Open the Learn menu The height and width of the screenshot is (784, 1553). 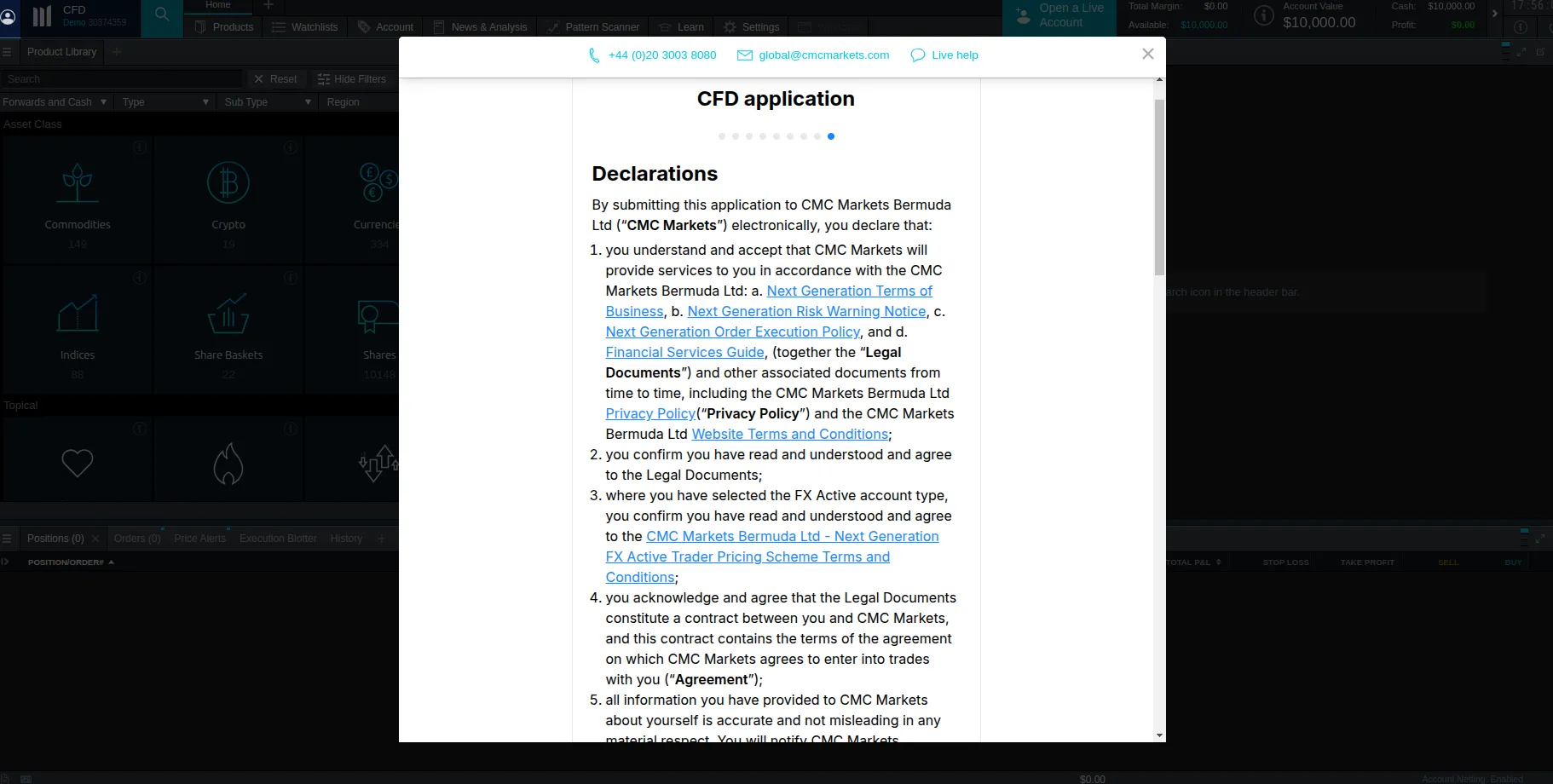click(x=681, y=27)
